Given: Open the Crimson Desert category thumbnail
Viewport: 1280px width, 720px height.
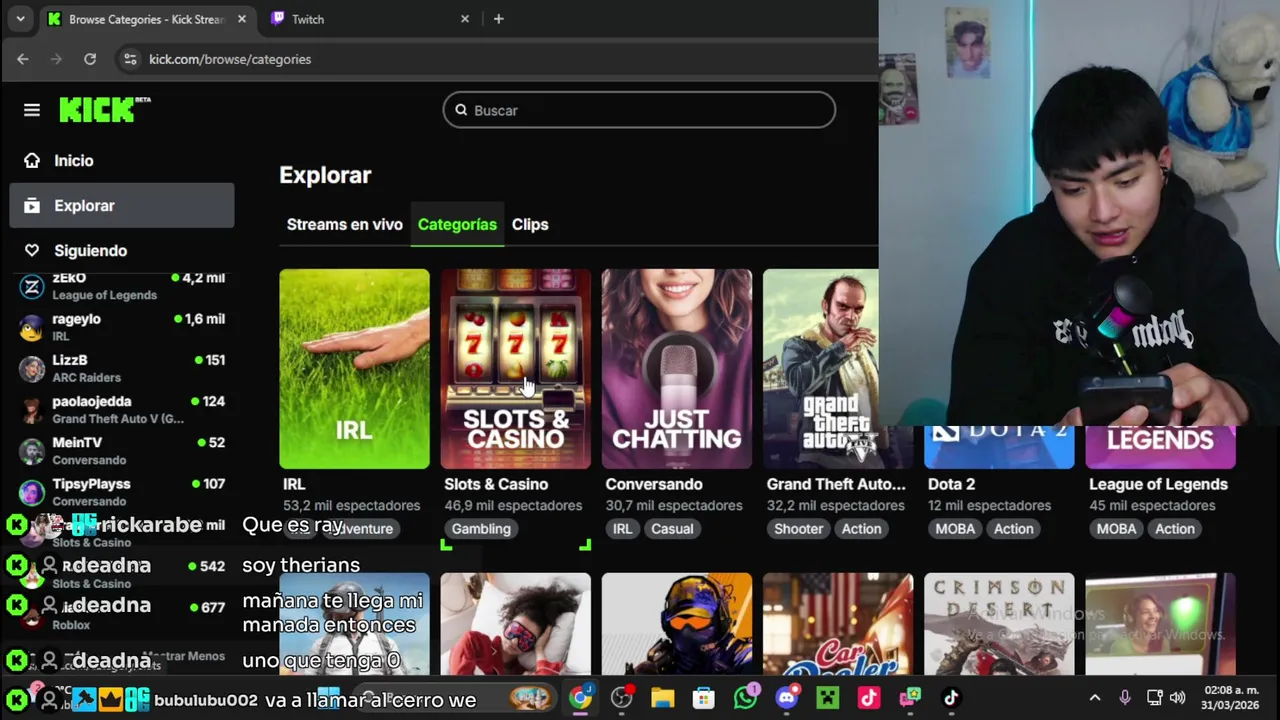Looking at the screenshot, I should (999, 624).
